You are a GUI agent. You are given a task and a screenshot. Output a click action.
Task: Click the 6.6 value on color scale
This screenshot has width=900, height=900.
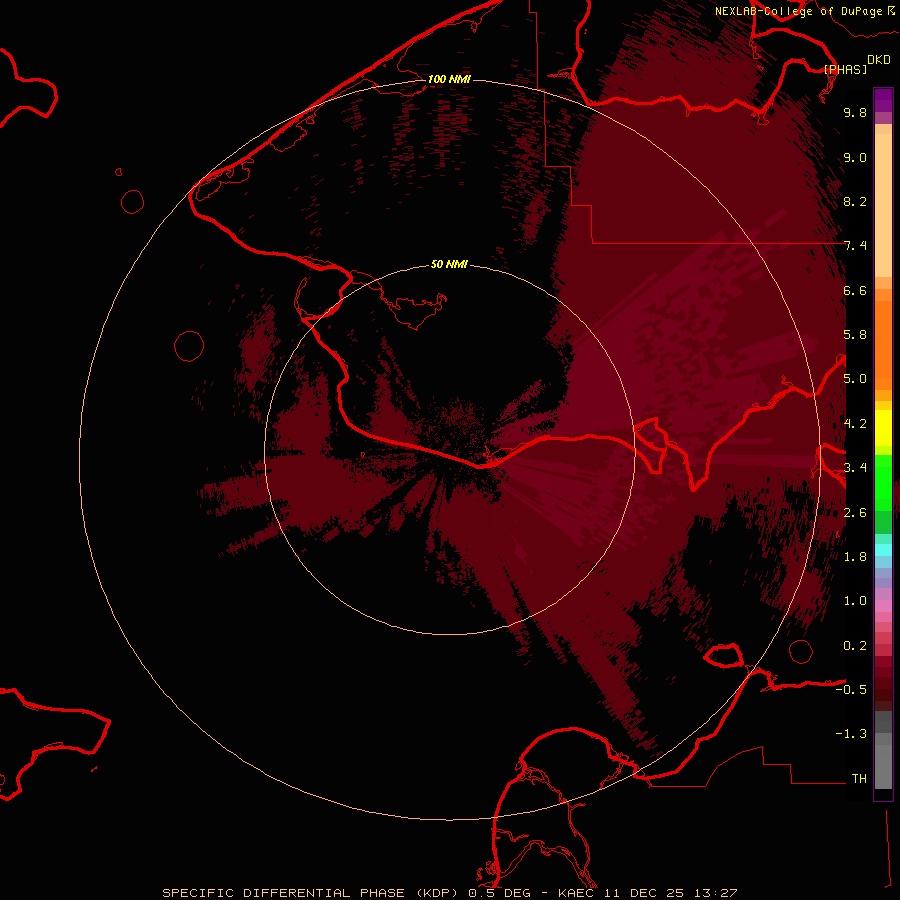point(855,290)
